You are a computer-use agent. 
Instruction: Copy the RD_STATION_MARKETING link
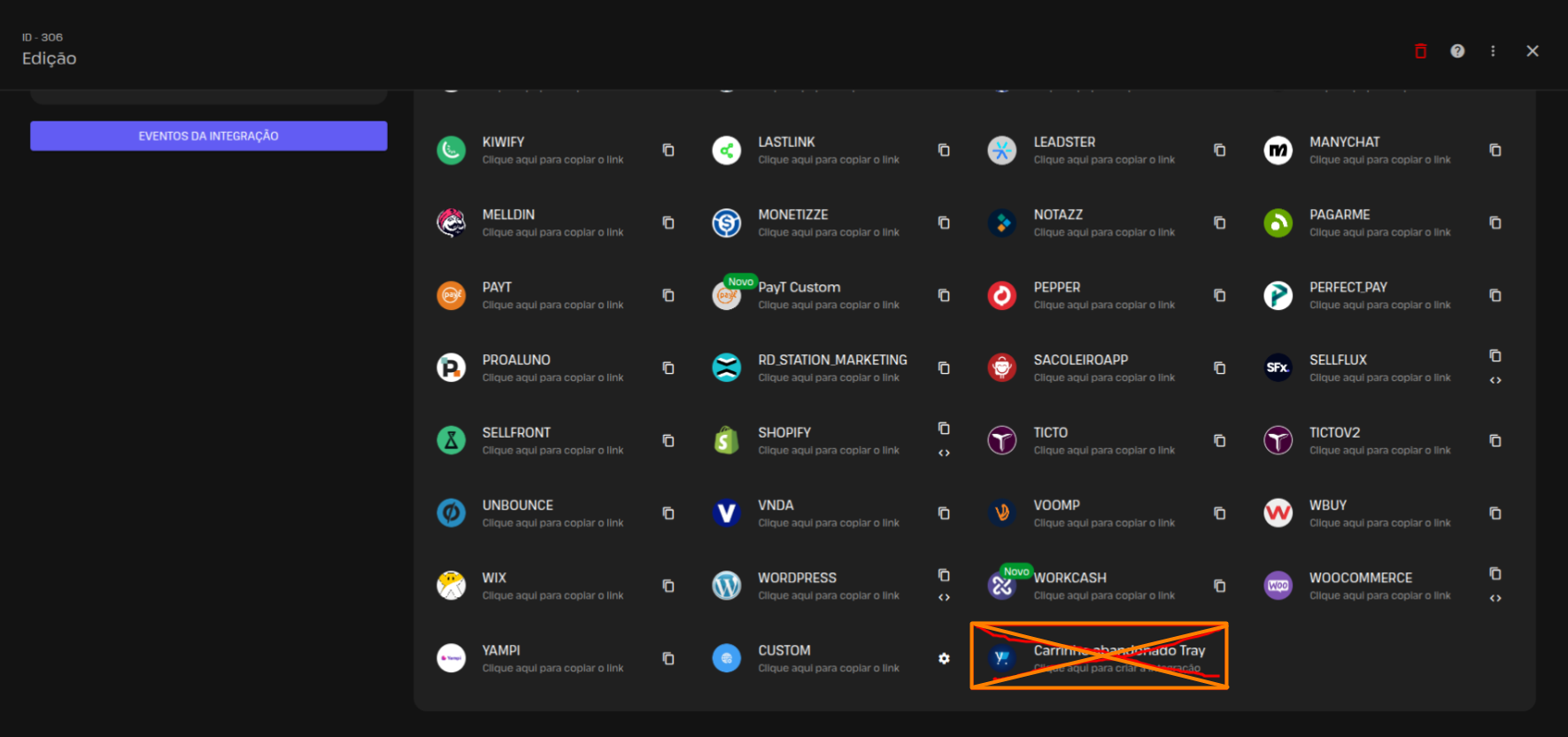[x=944, y=368]
